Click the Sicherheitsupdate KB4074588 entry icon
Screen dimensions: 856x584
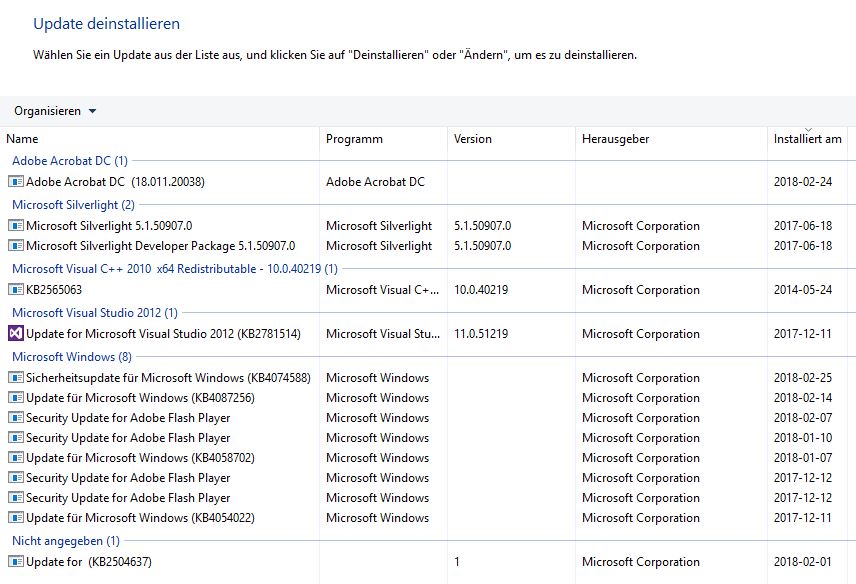click(x=15, y=378)
